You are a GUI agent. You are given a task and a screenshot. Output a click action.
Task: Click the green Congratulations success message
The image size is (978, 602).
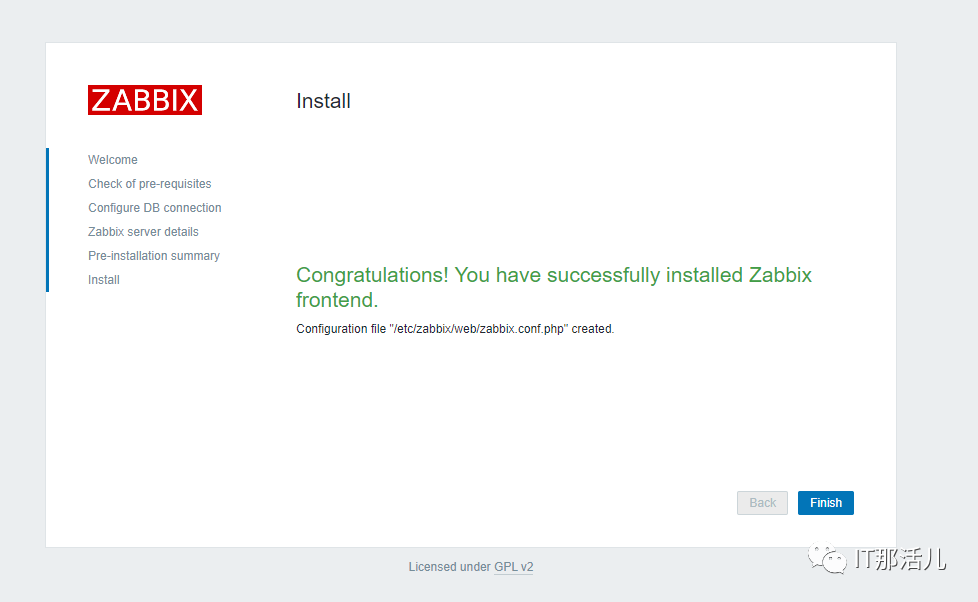point(554,287)
